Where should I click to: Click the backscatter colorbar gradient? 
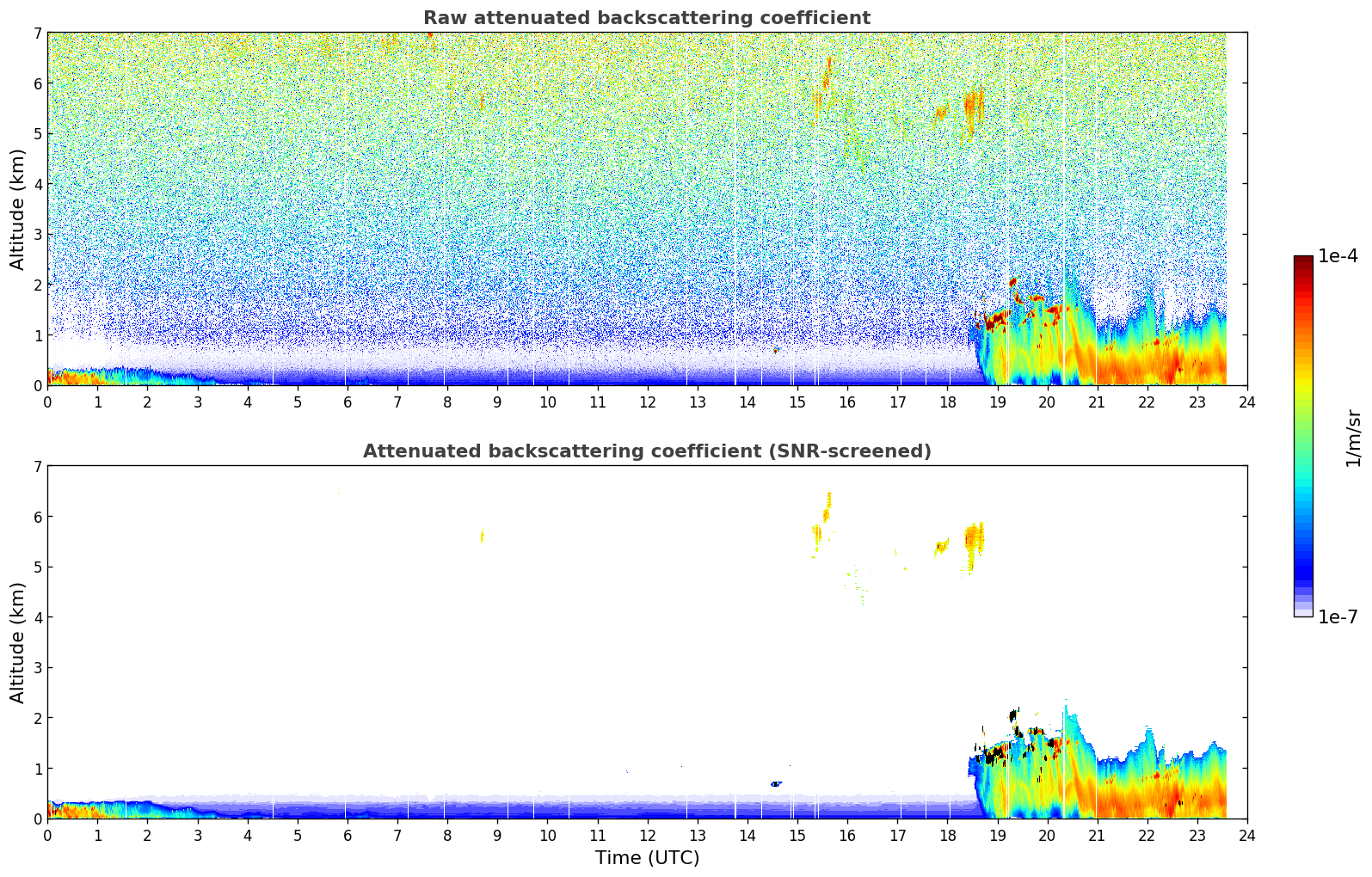click(1303, 436)
